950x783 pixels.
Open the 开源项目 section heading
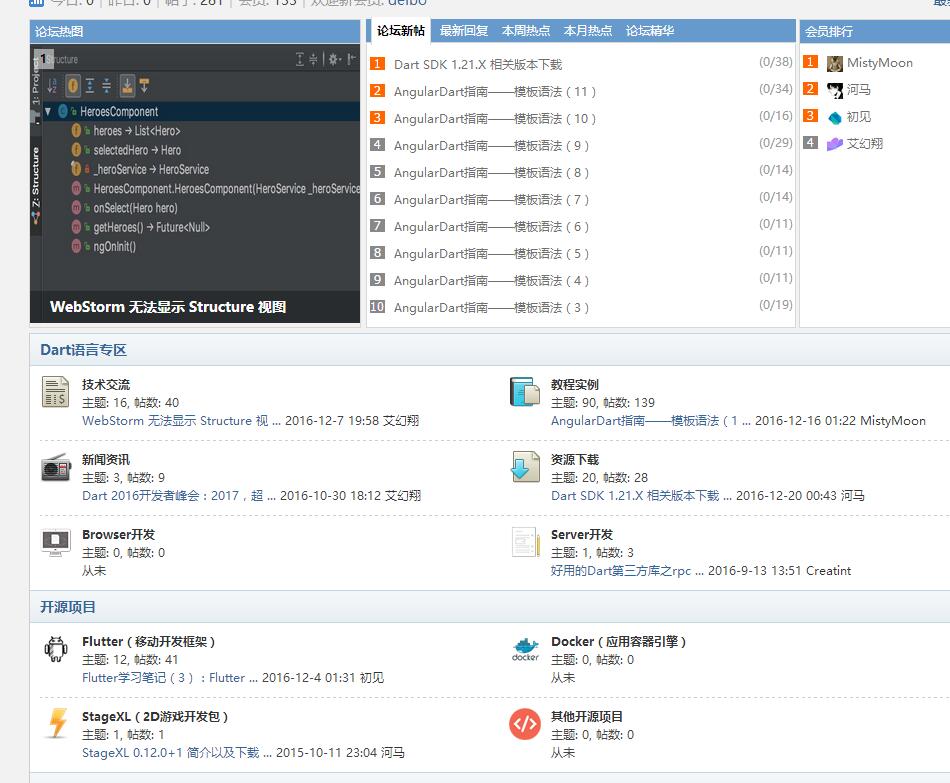coord(68,607)
